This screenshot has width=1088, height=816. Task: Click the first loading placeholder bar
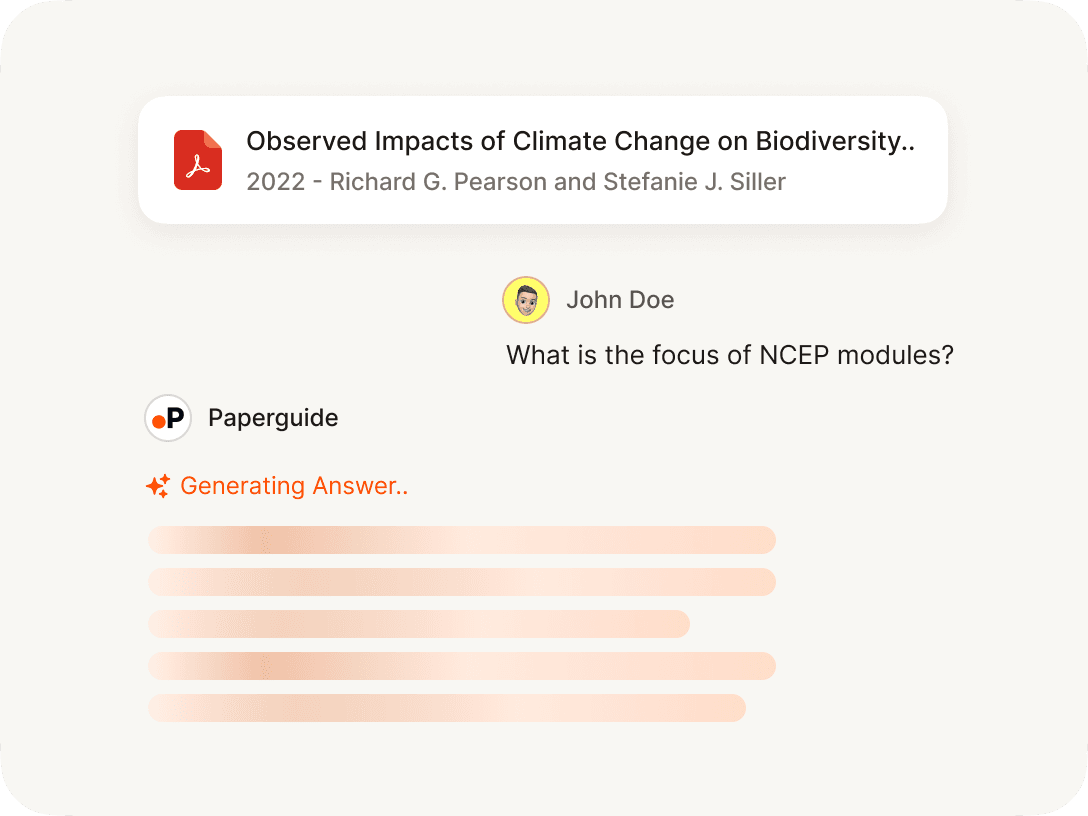pyautogui.click(x=462, y=540)
